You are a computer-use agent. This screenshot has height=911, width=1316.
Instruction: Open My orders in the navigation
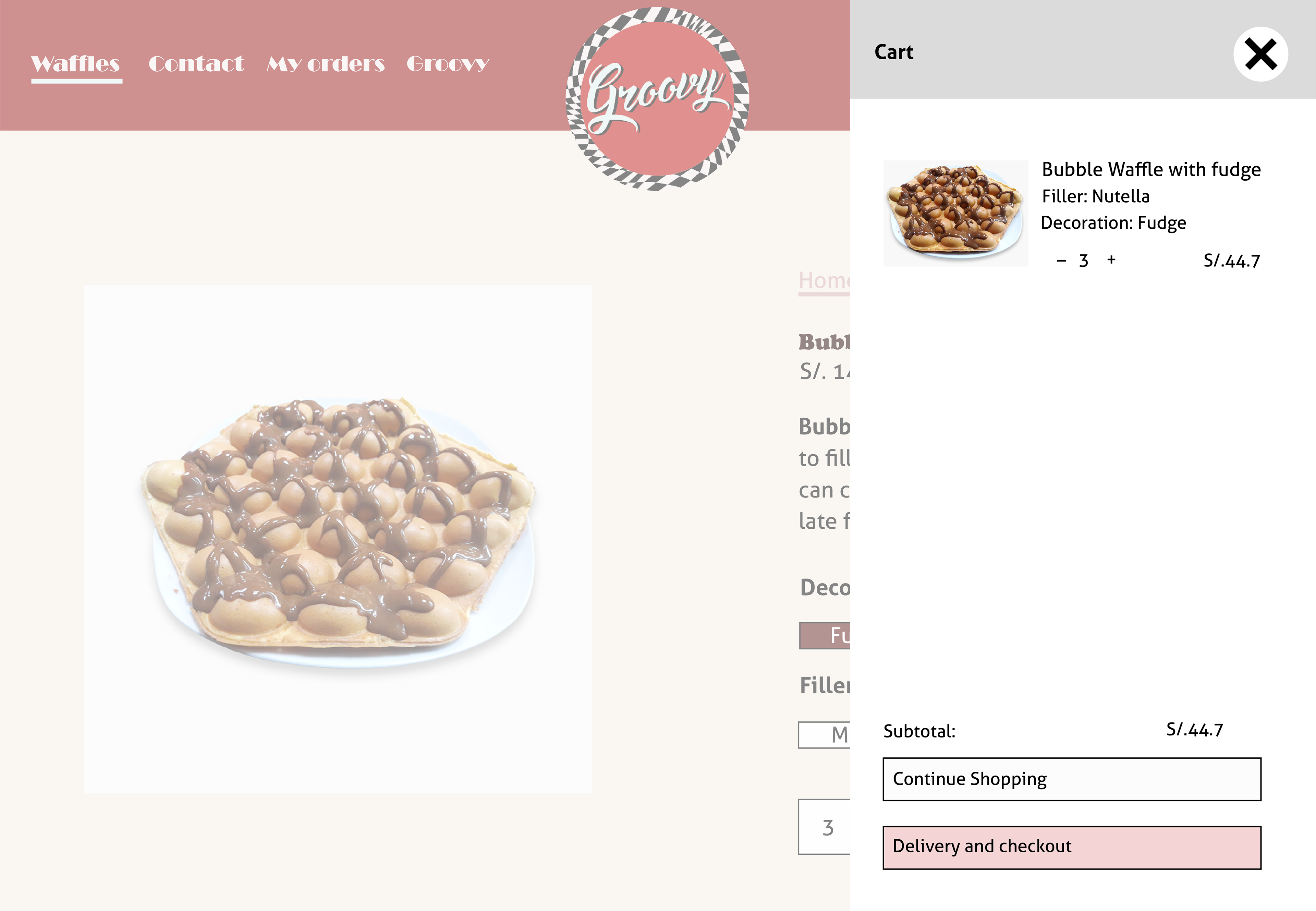(x=326, y=64)
